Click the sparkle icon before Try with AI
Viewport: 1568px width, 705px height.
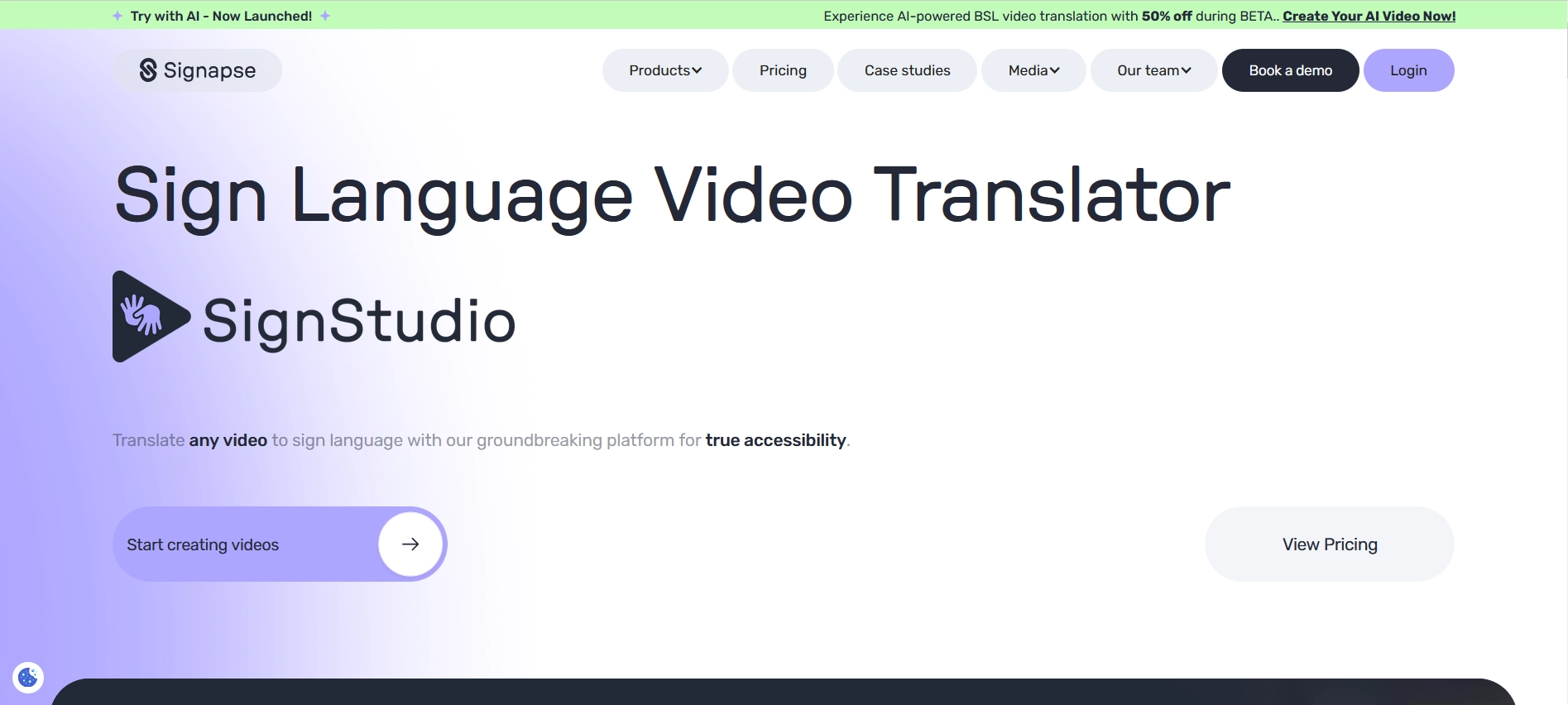[x=117, y=16]
